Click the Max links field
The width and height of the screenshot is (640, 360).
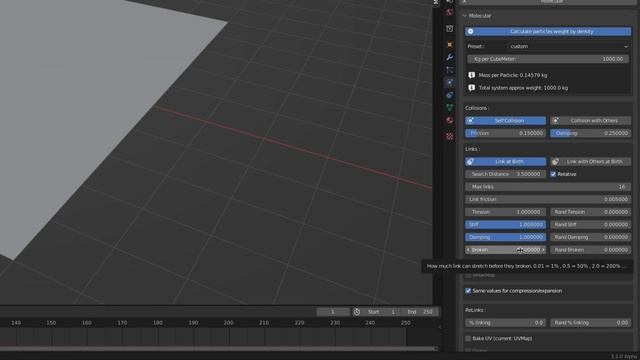pyautogui.click(x=548, y=187)
